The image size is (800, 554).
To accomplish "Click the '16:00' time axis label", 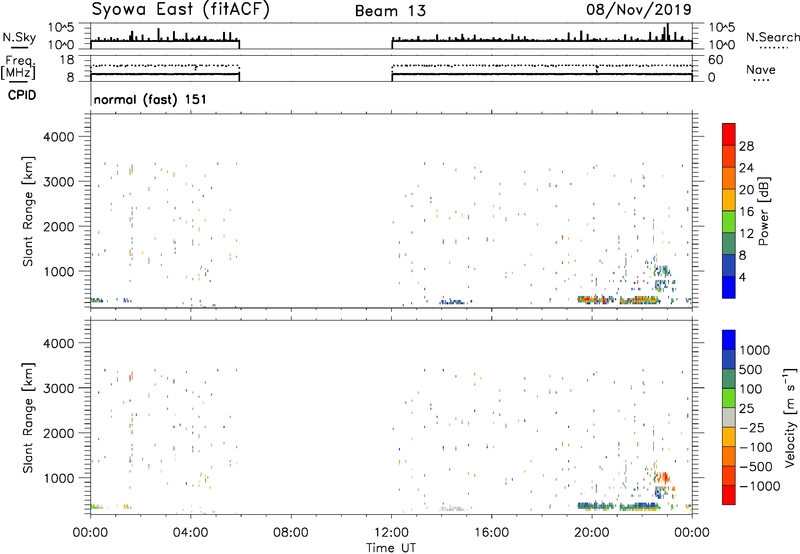I will [x=491, y=533].
